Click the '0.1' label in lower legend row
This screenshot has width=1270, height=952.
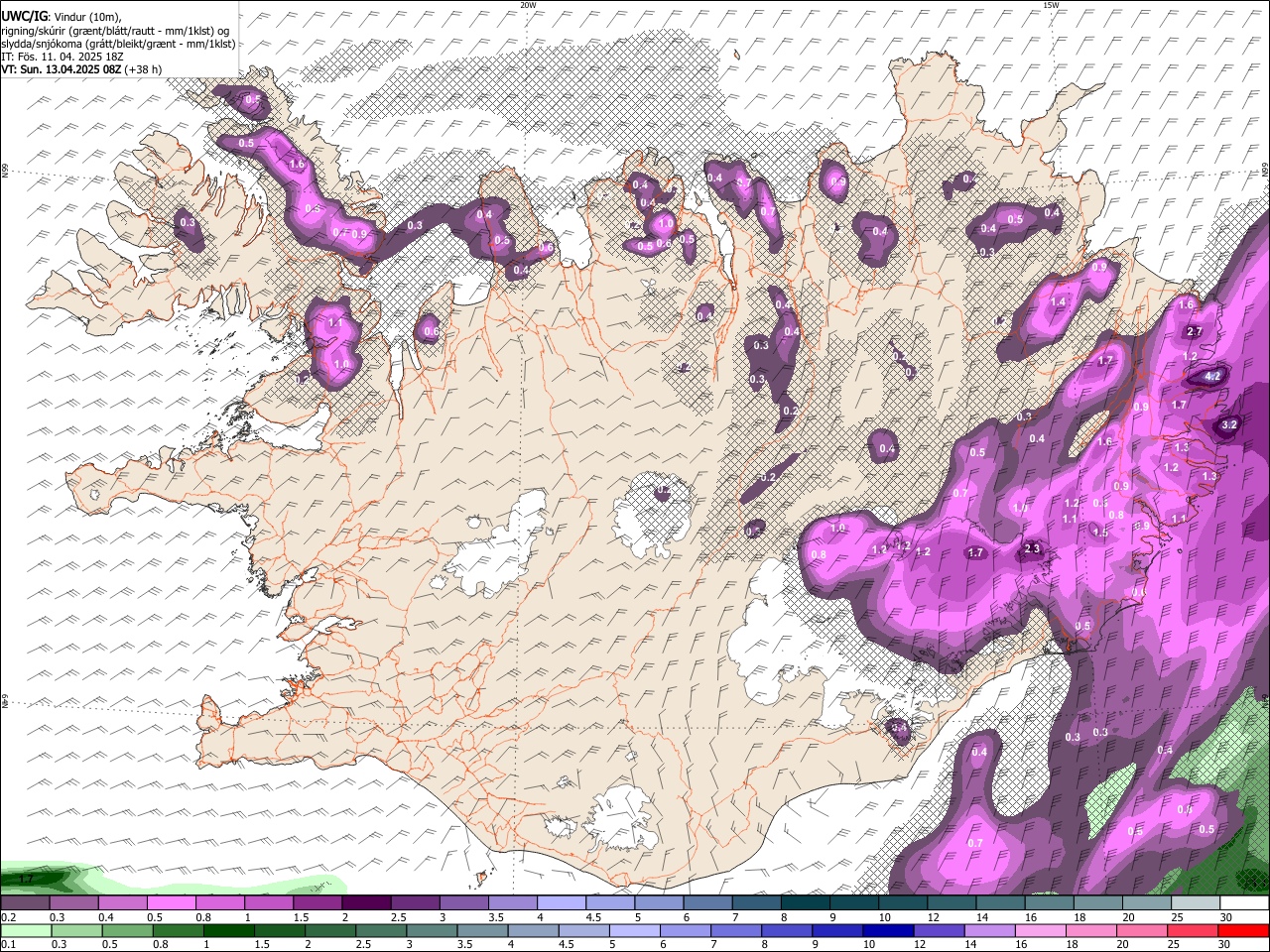[x=8, y=944]
